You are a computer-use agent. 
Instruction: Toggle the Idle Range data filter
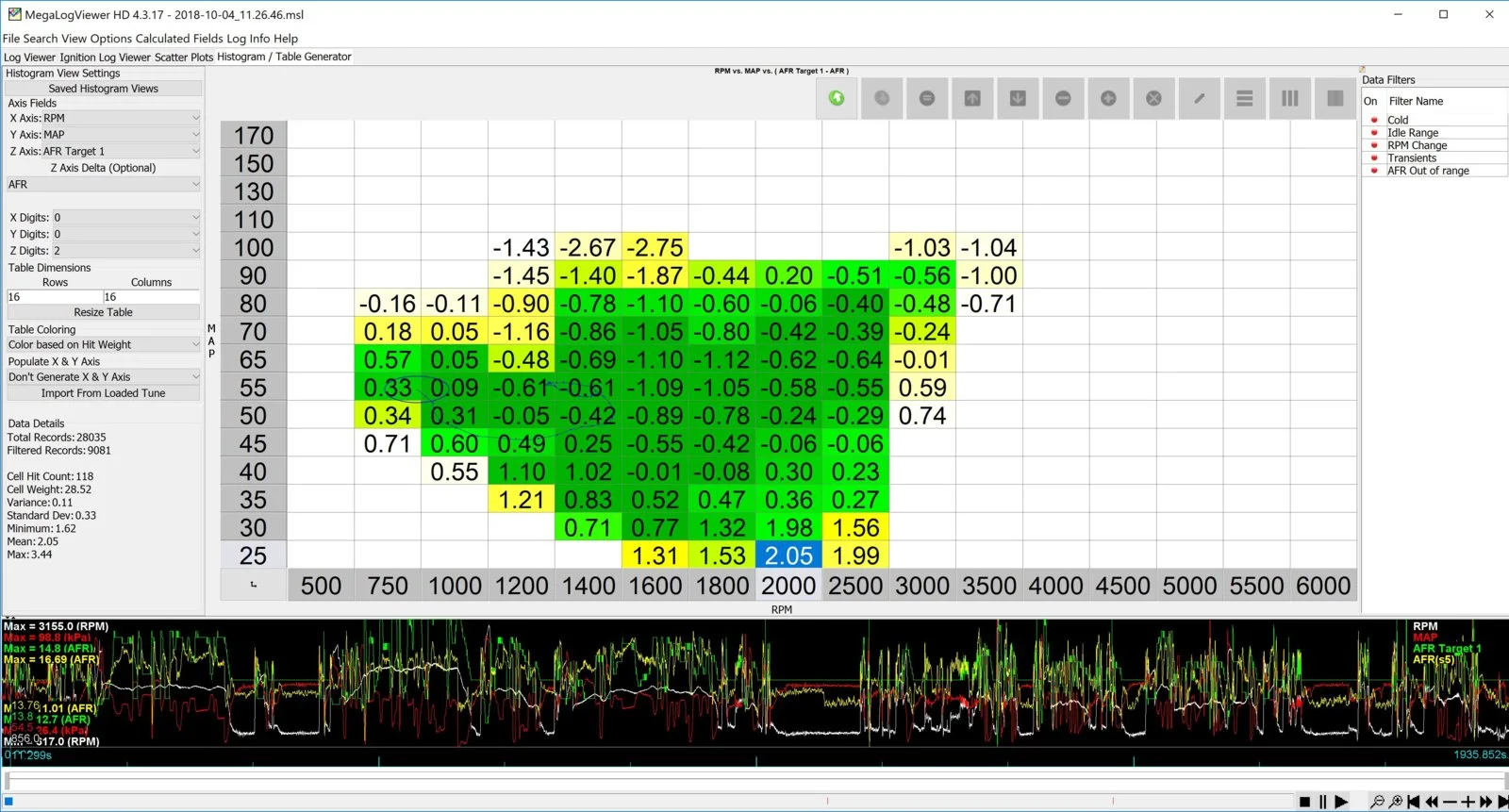tap(1374, 133)
